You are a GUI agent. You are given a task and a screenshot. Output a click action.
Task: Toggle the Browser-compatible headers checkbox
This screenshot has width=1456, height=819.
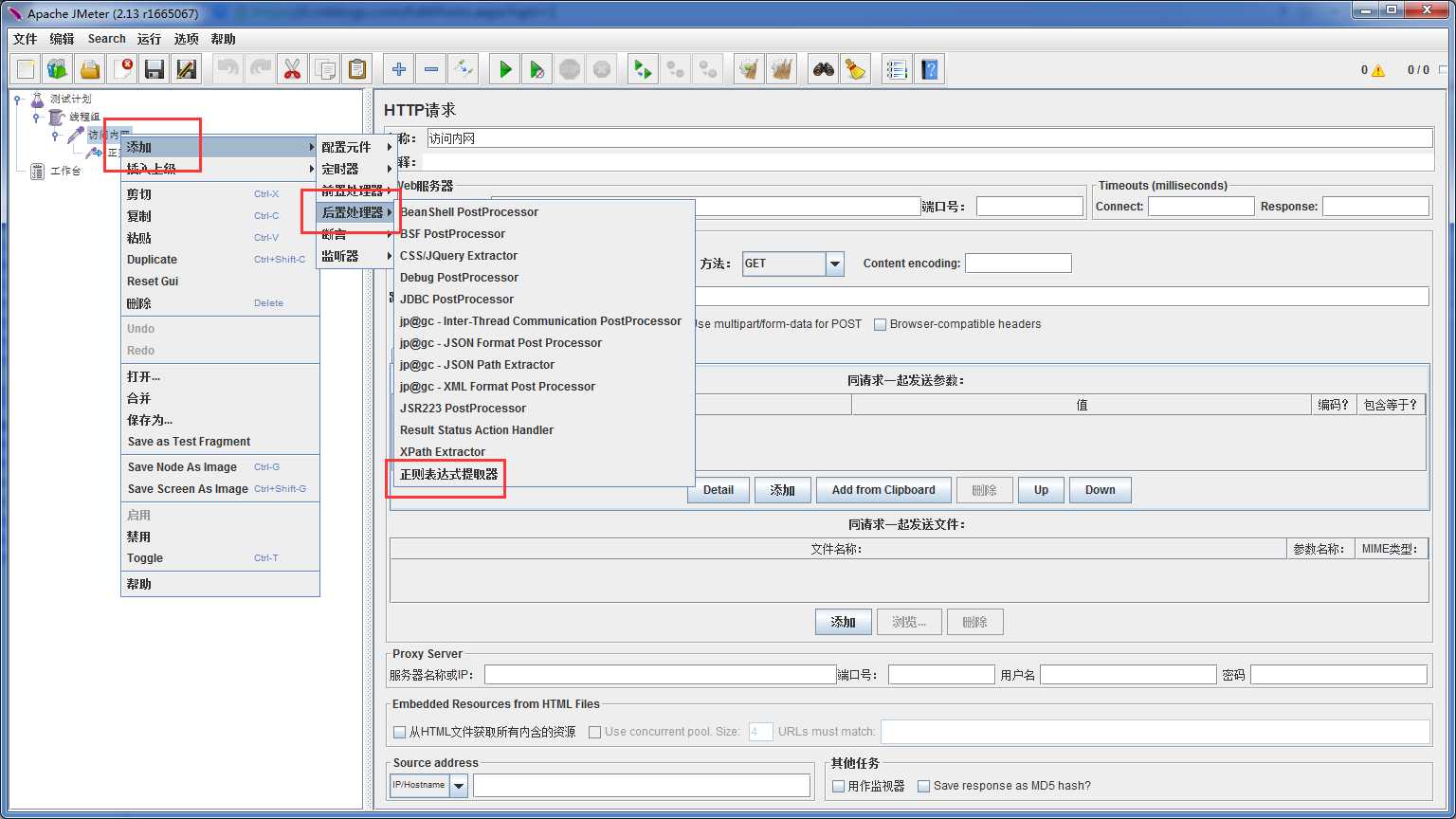click(x=880, y=324)
